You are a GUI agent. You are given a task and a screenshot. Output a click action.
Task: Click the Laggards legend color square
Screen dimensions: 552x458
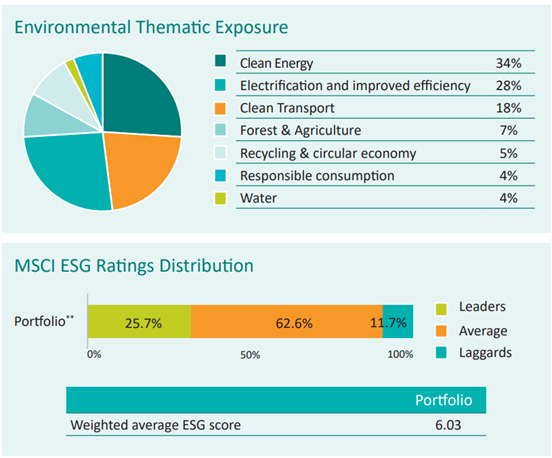pyautogui.click(x=441, y=352)
